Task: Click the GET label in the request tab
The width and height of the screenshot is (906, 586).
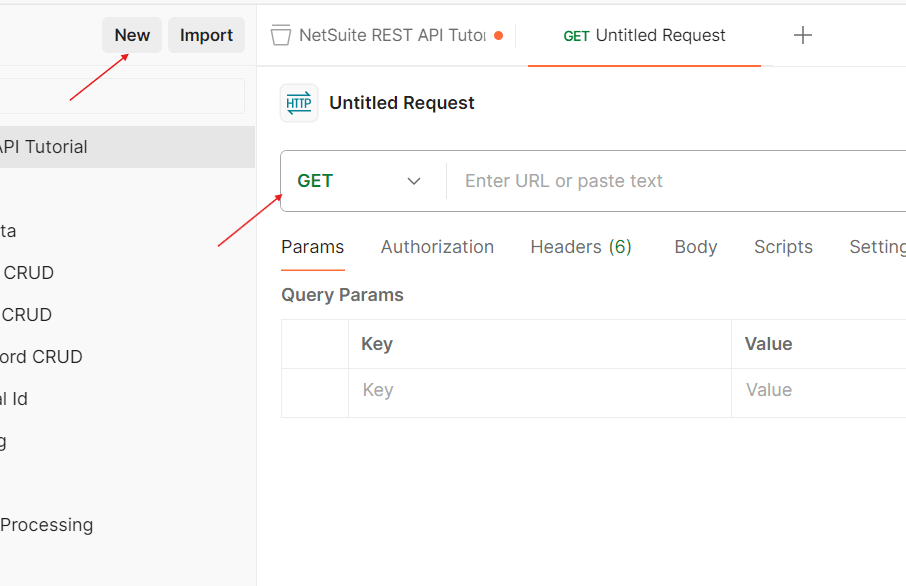Action: pos(576,35)
